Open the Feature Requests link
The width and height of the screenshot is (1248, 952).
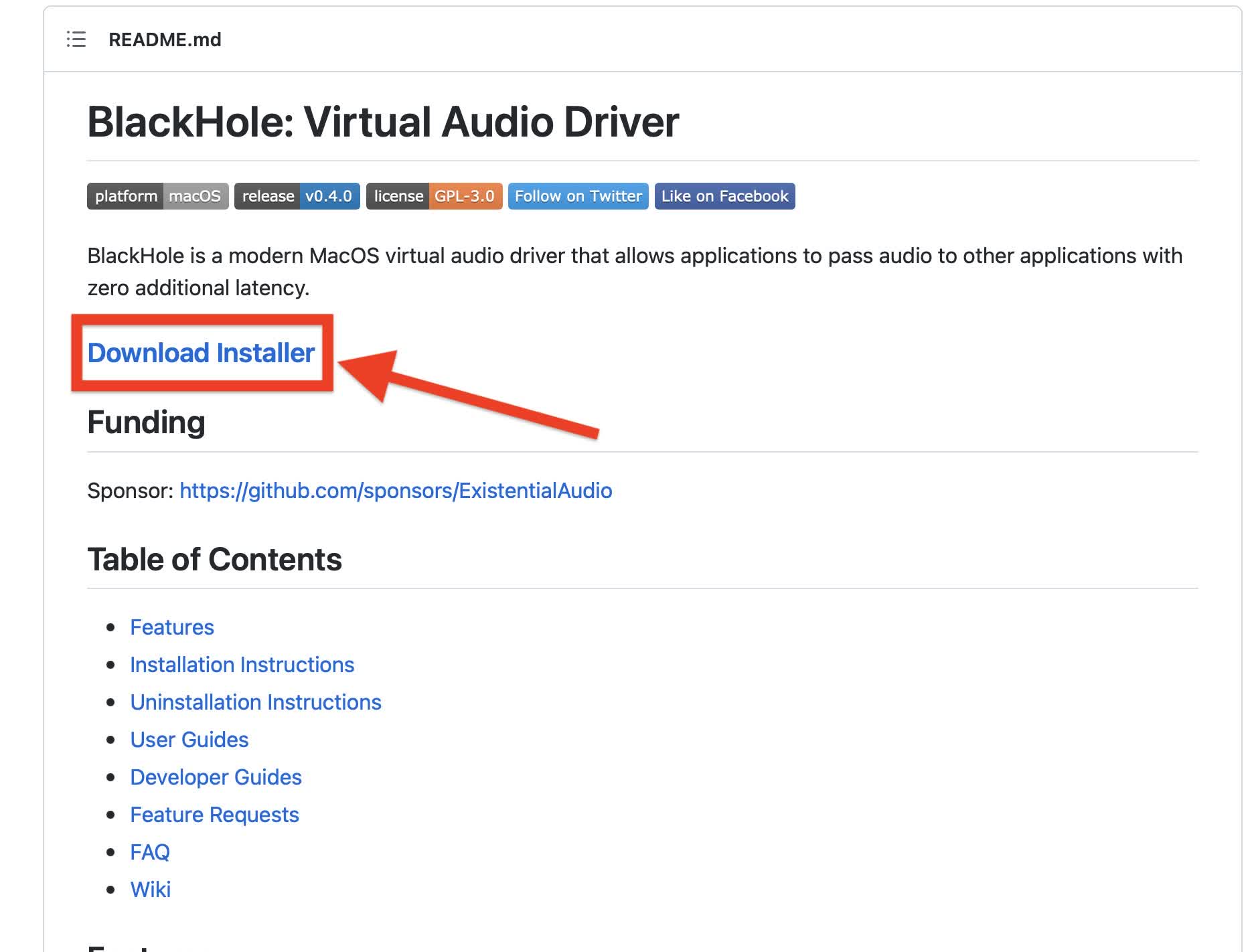point(214,815)
